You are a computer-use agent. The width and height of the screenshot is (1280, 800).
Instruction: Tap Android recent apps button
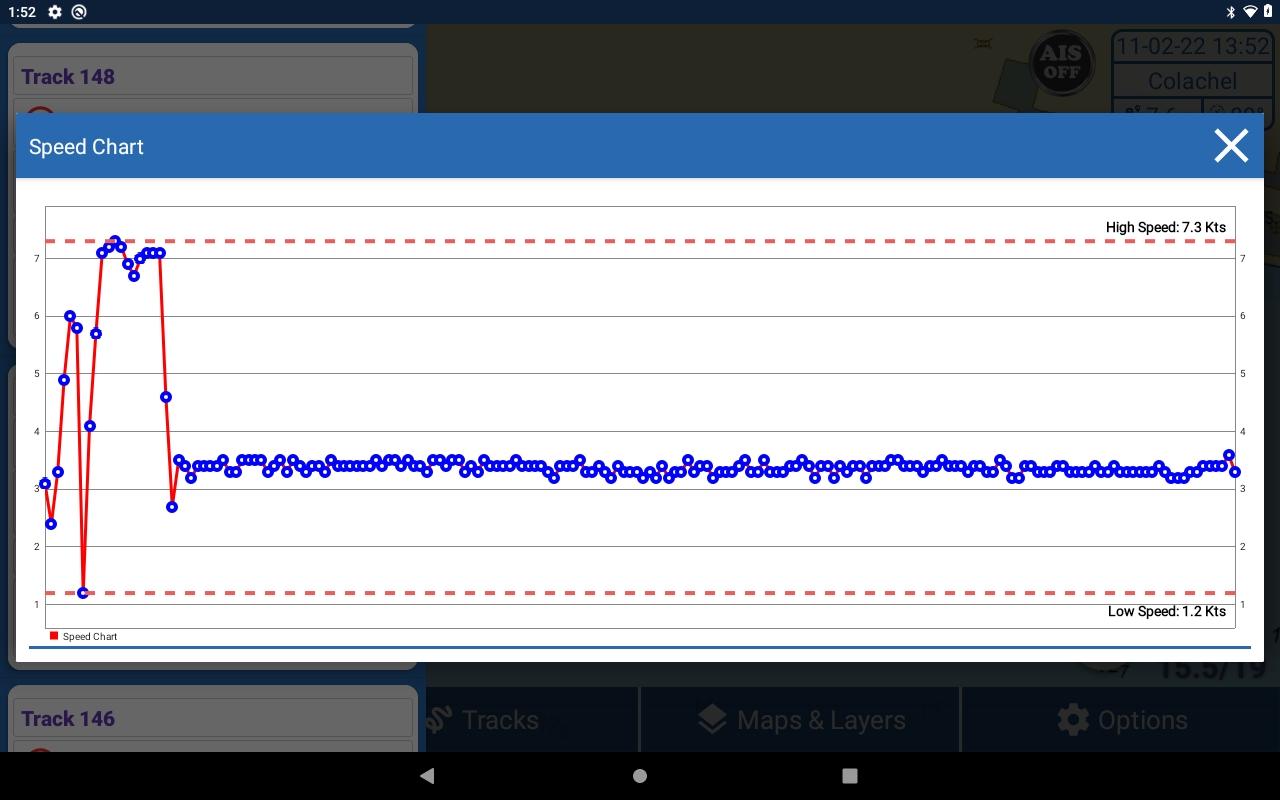coord(850,776)
